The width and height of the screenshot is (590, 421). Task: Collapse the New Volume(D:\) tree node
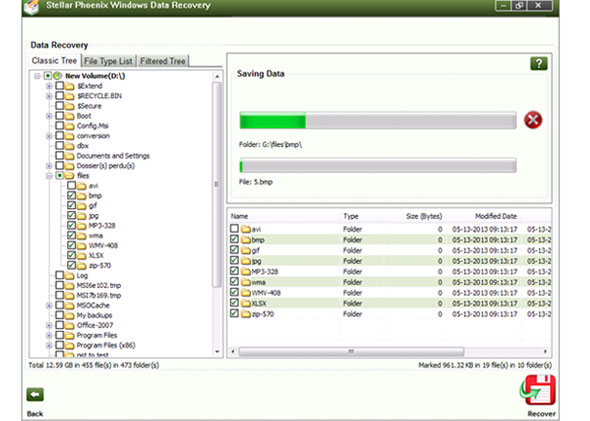click(37, 76)
